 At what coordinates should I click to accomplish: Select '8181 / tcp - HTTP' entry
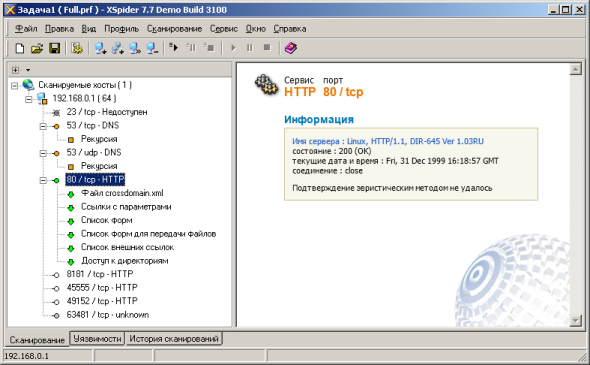[100, 274]
